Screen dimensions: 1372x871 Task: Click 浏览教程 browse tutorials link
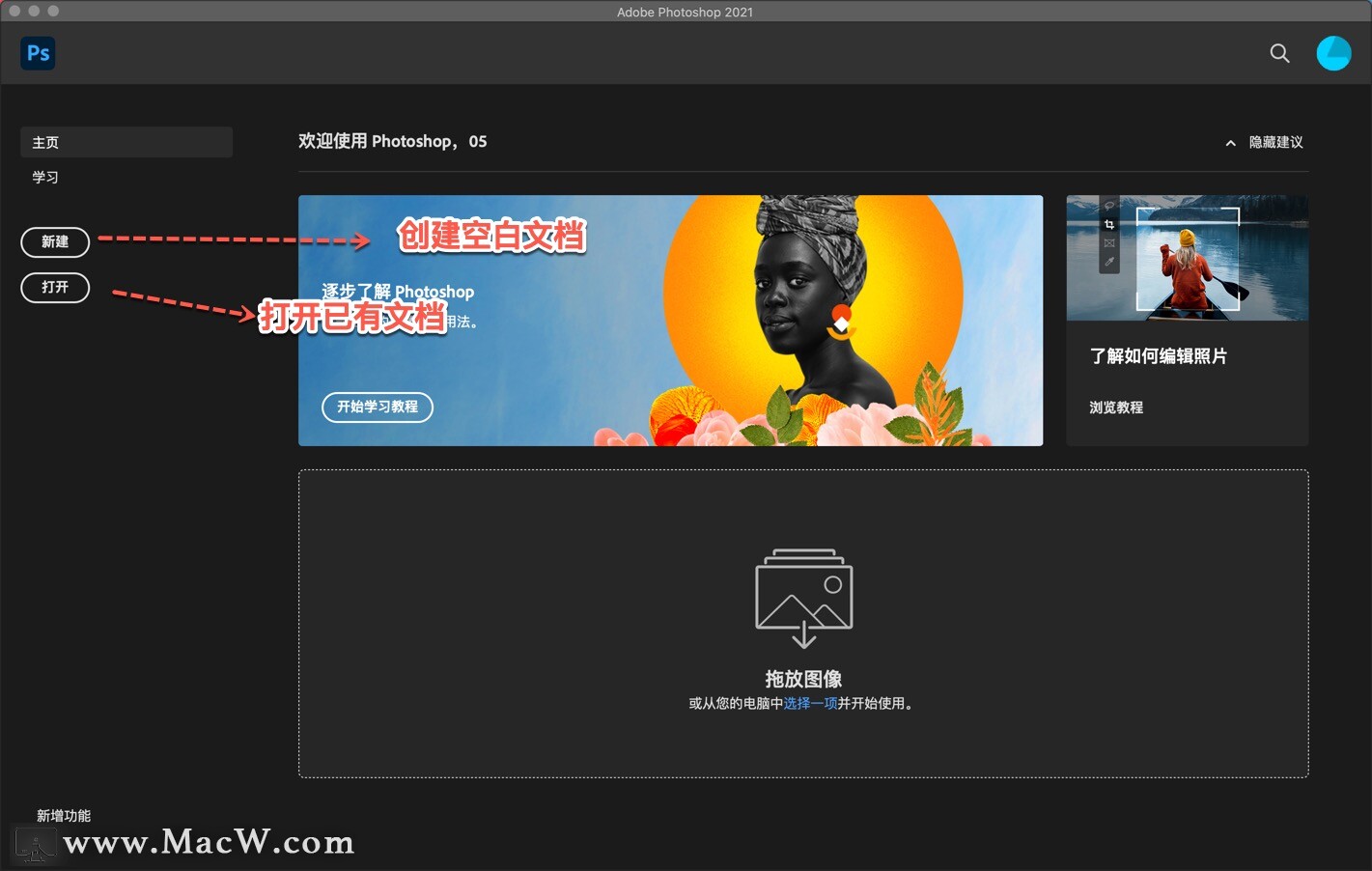click(x=1116, y=407)
